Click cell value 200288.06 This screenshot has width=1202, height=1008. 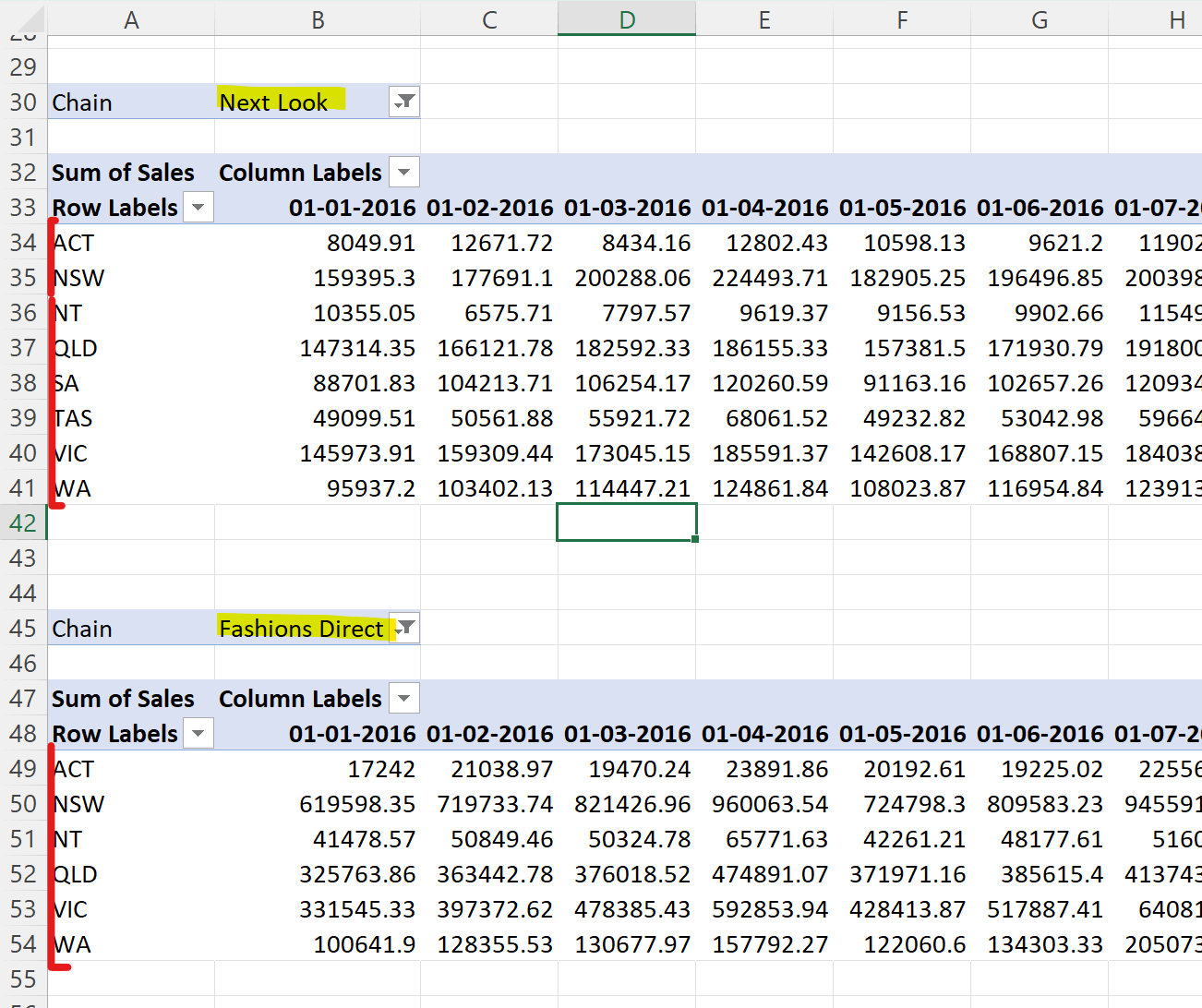pyautogui.click(x=627, y=277)
